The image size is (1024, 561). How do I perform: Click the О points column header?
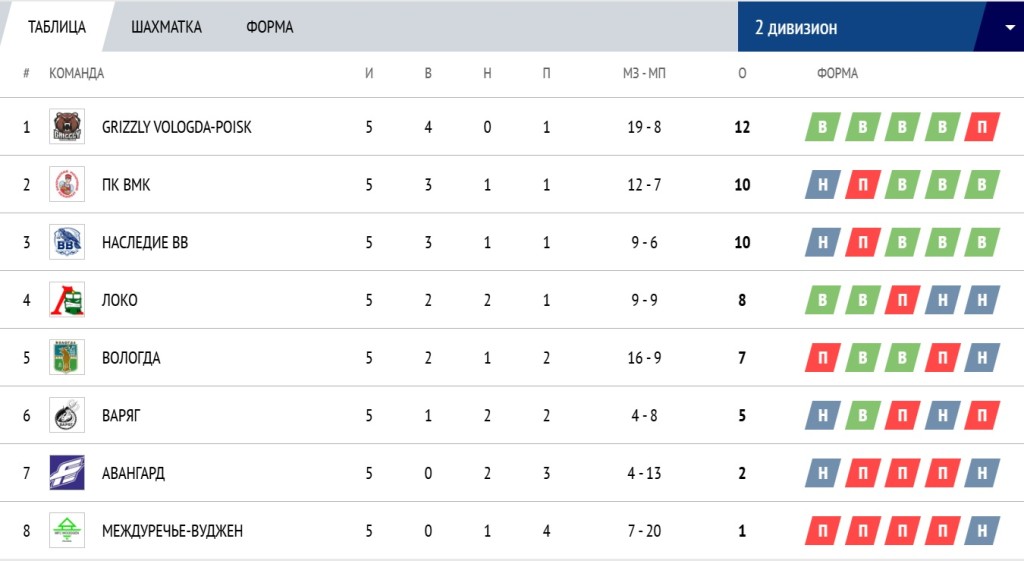(742, 73)
